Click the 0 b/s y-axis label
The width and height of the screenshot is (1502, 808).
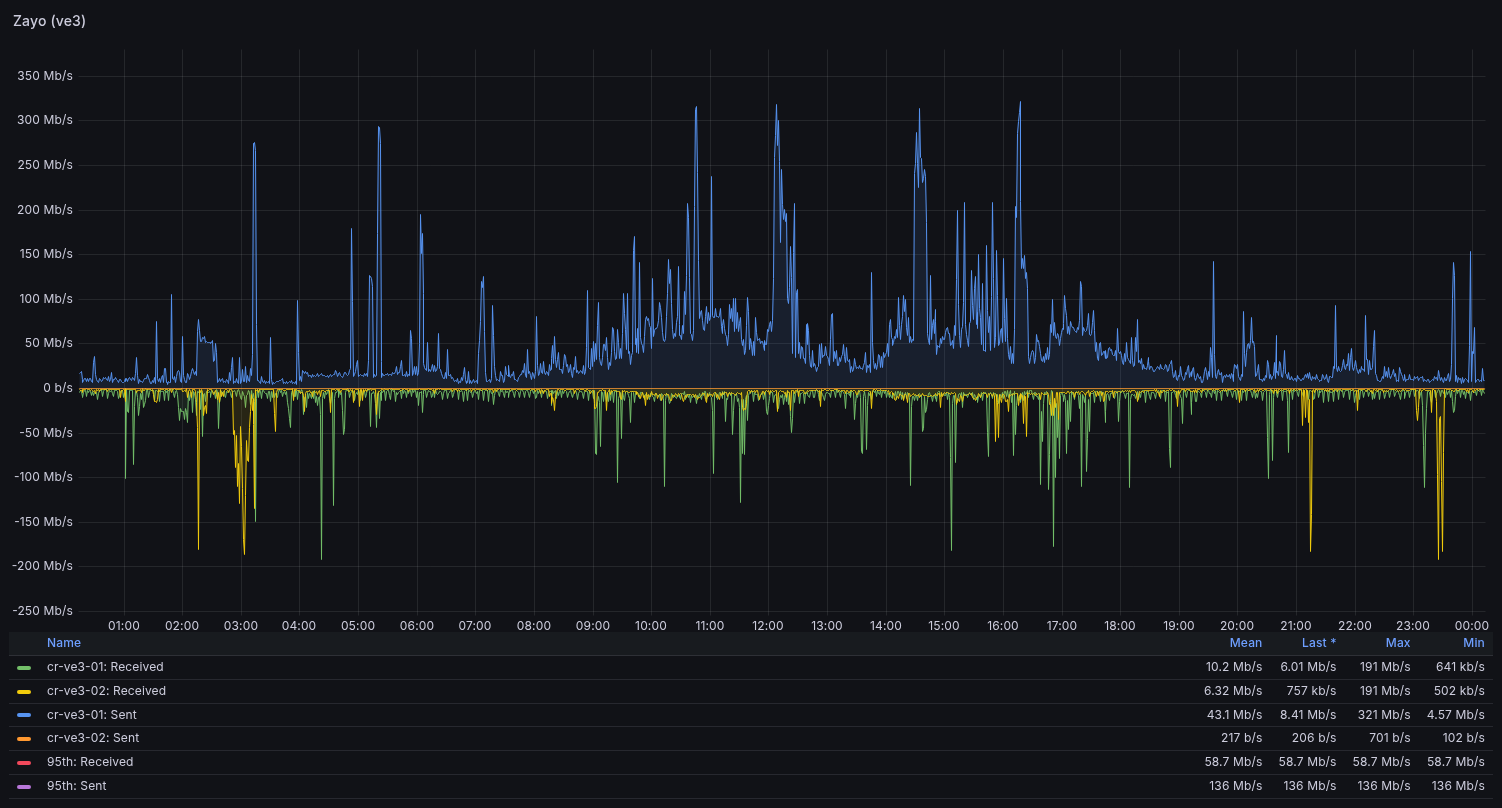coord(56,388)
